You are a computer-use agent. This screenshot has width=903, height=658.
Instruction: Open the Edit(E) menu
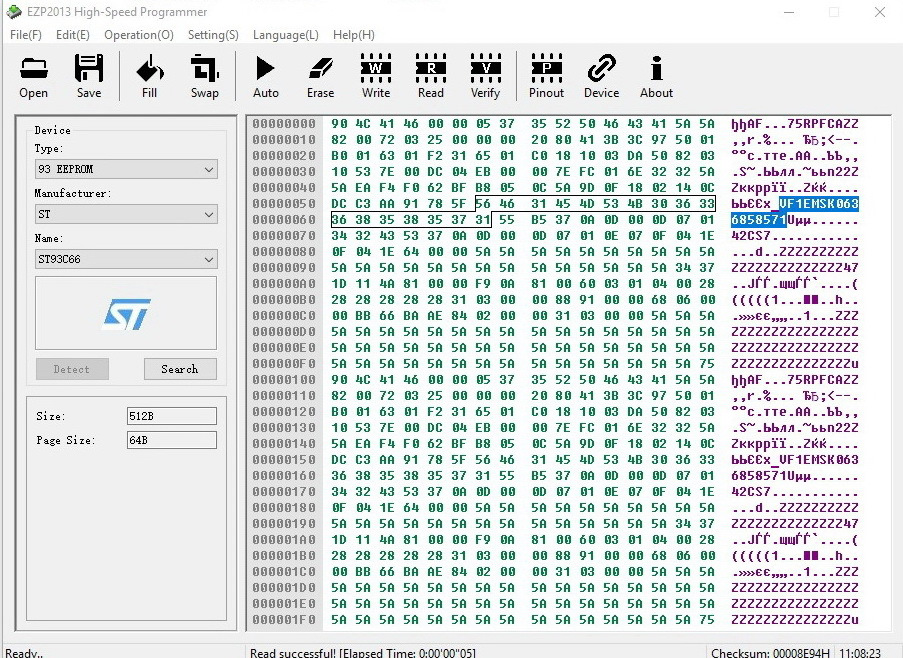point(73,35)
